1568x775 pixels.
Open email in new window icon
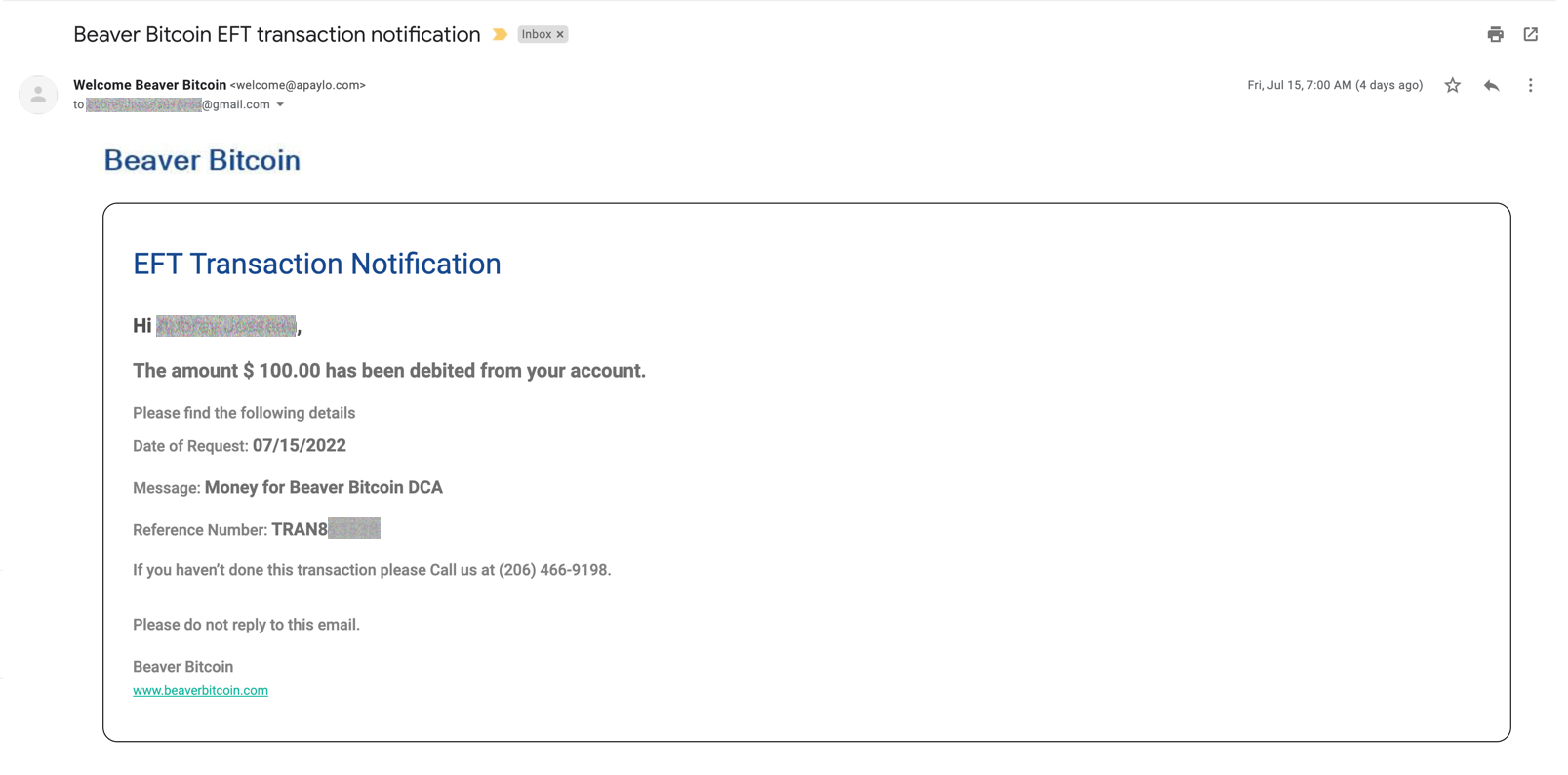pos(1531,34)
